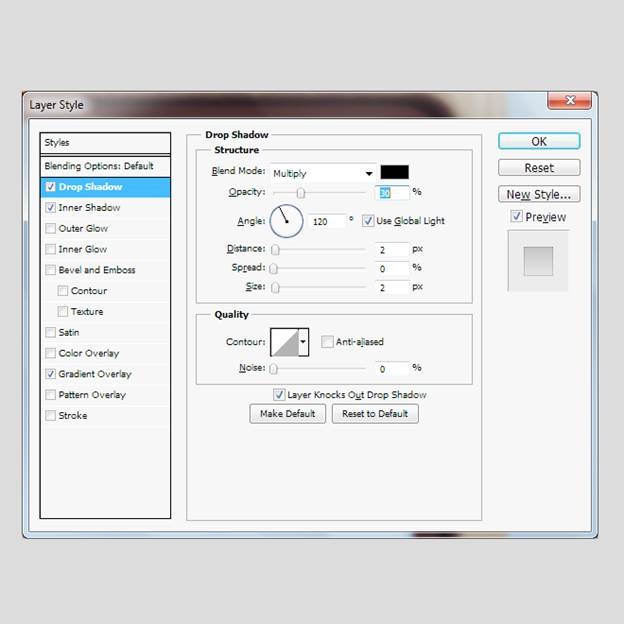Enable the Outer Glow checkbox

(x=50, y=229)
